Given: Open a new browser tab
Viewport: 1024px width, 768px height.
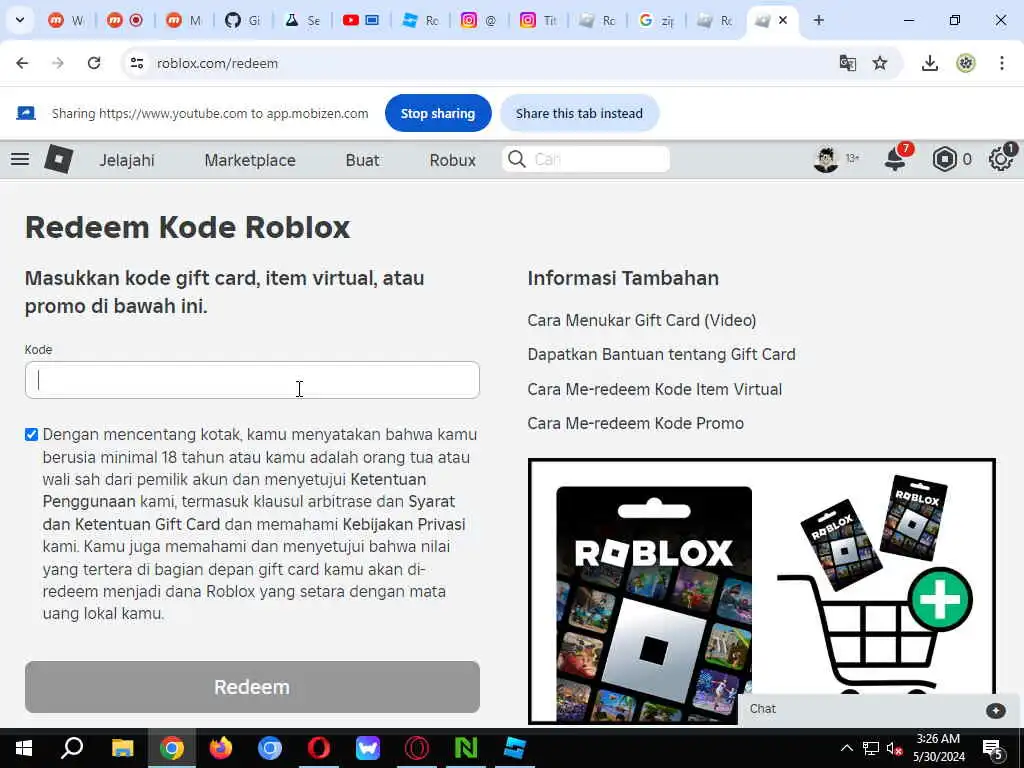Looking at the screenshot, I should coord(818,20).
